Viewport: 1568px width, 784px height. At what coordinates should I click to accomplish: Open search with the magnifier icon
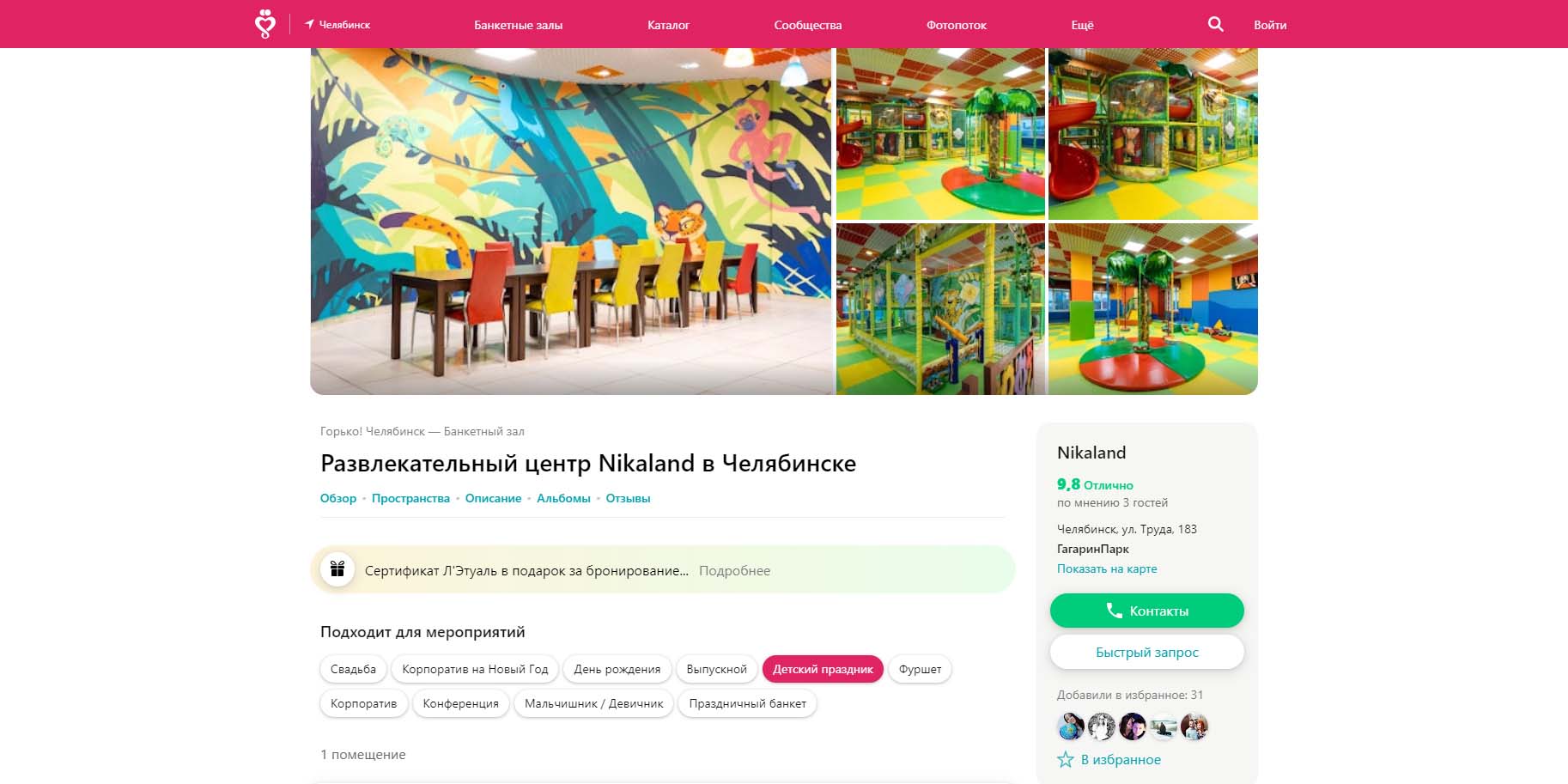point(1215,24)
